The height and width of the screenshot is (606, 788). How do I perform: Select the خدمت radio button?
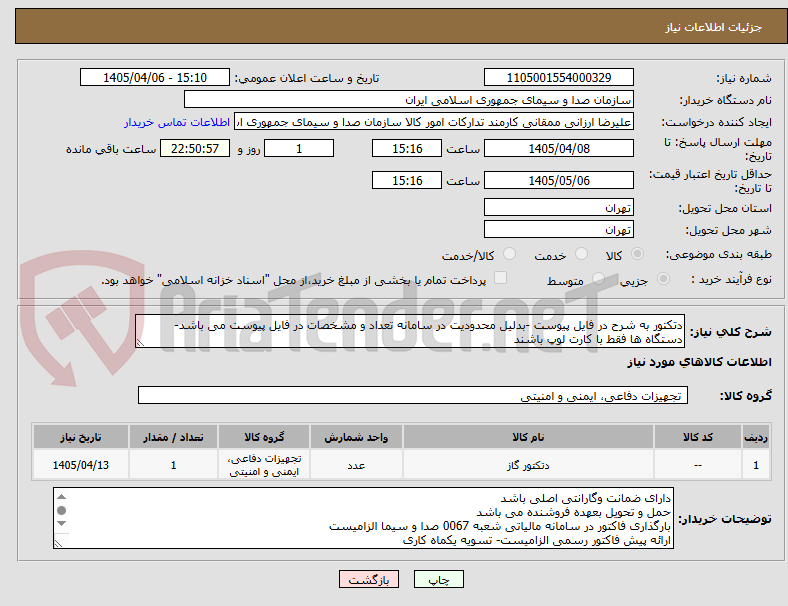pos(581,254)
